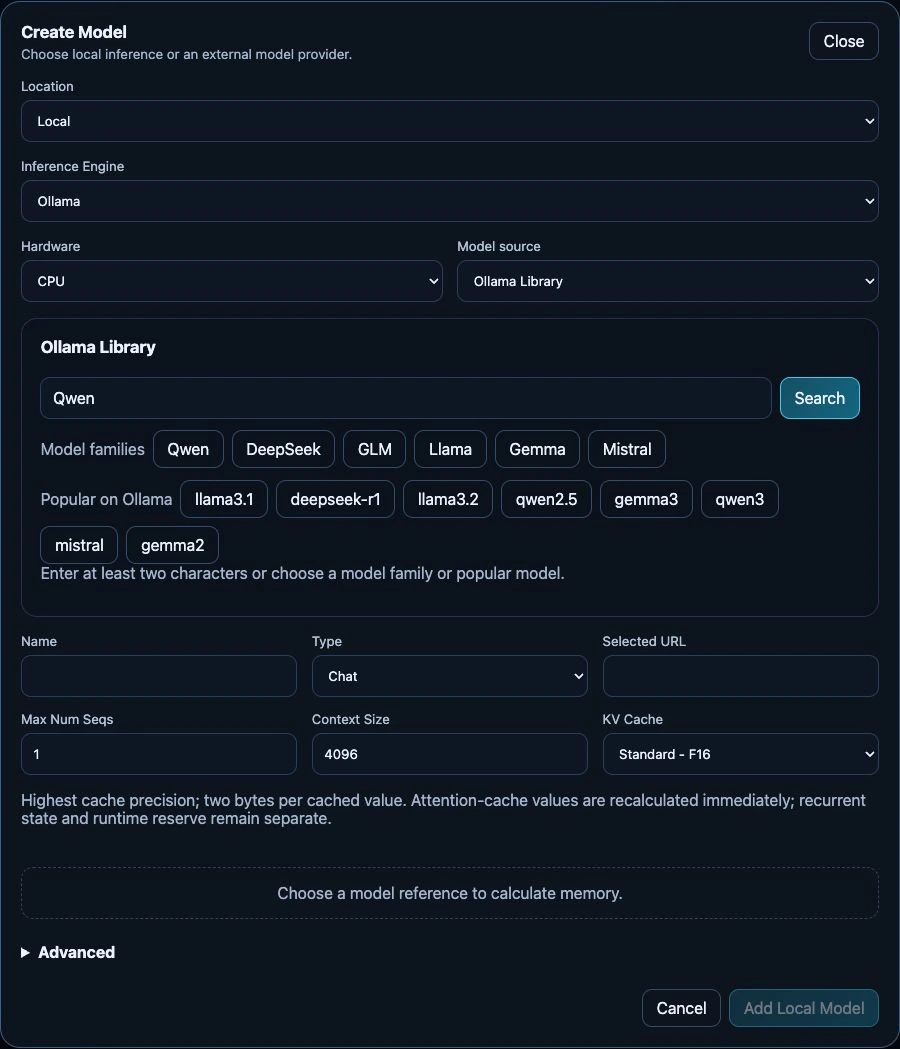Open the Location dropdown showing Local
Screen dimensions: 900x1049
pyautogui.click(x=450, y=121)
